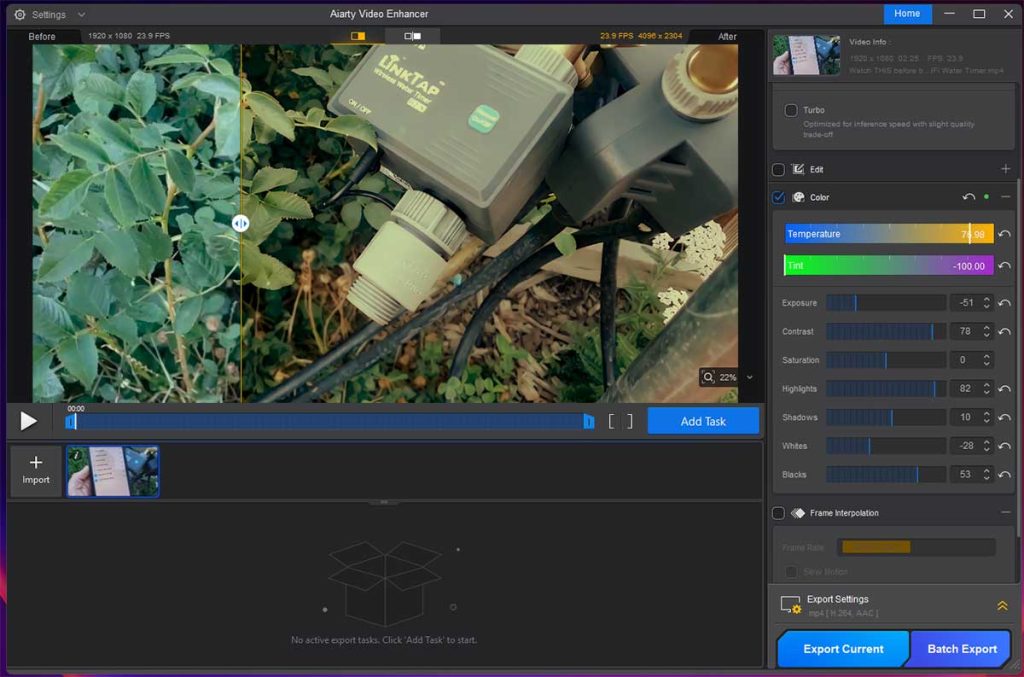
Task: Open the Export Settings monitor icon
Action: [791, 605]
